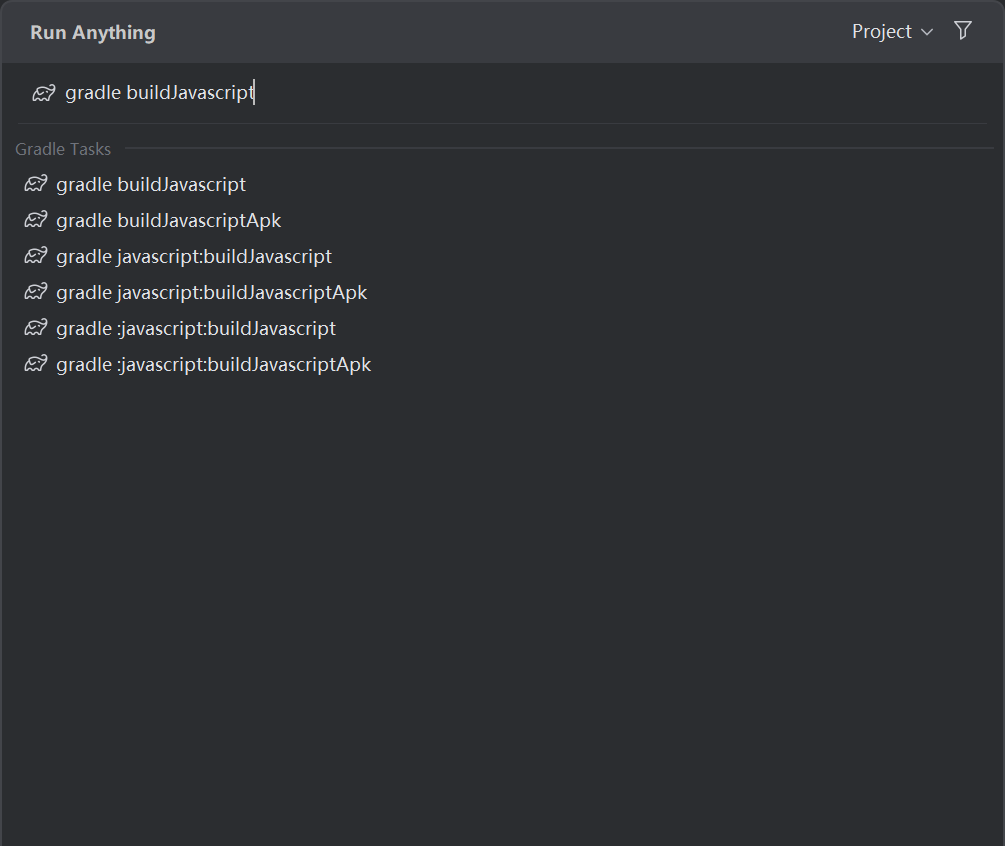
Task: Select "gradle javascript:buildJavascript" from the list
Action: point(193,256)
